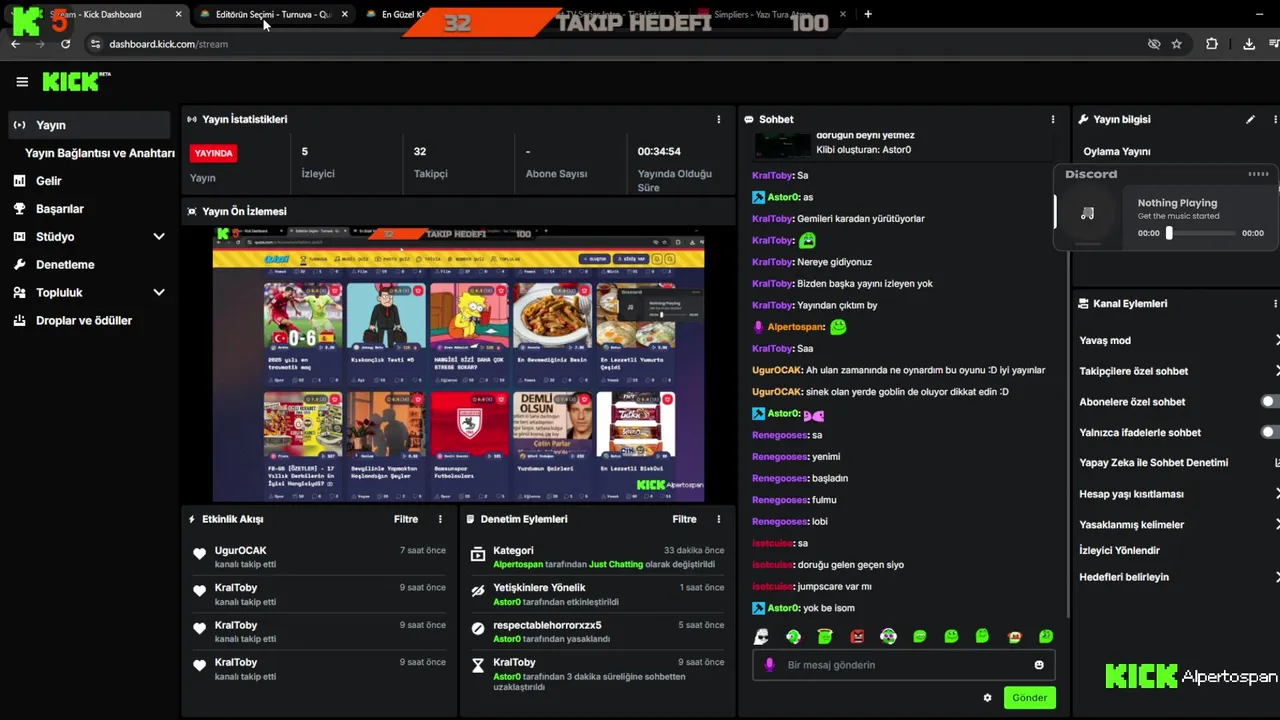The image size is (1280, 720).
Task: Click Alpertospan username in chat
Action: 796,327
